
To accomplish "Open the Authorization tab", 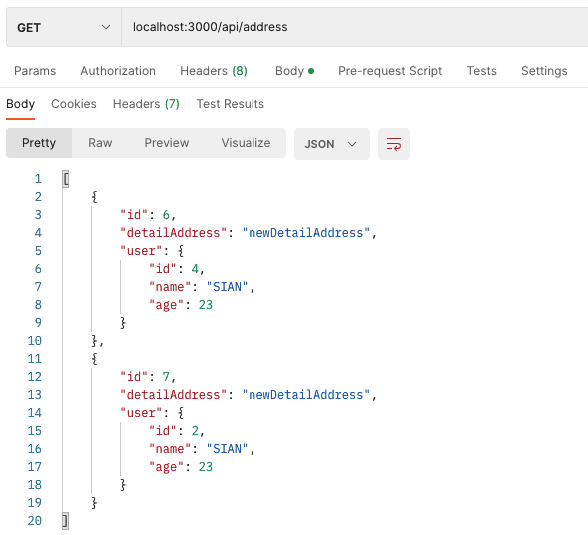I will click(118, 71).
